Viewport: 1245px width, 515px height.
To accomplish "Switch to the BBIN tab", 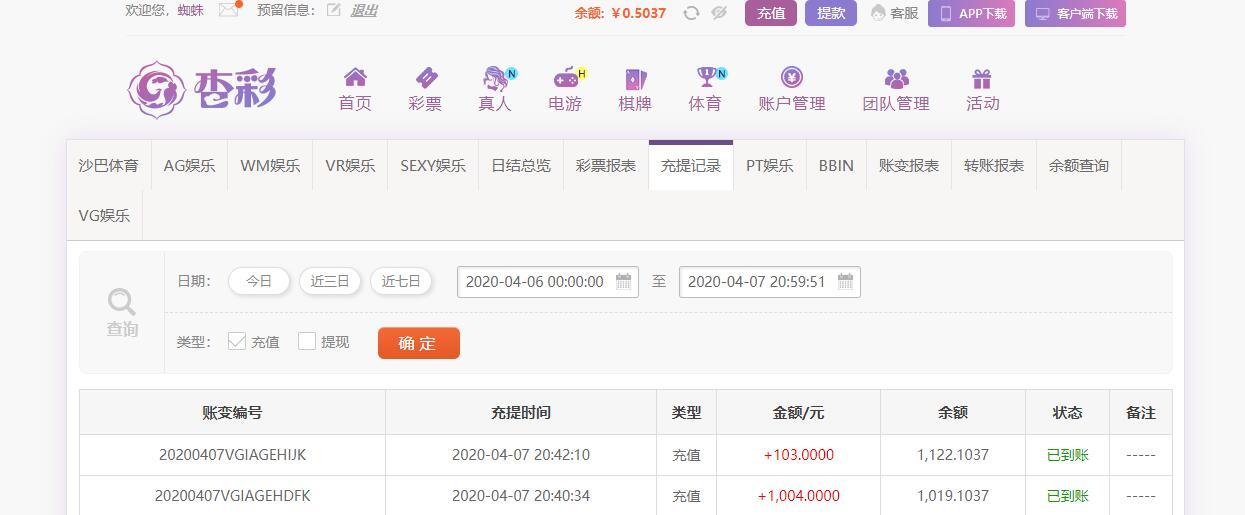I will pyautogui.click(x=836, y=165).
